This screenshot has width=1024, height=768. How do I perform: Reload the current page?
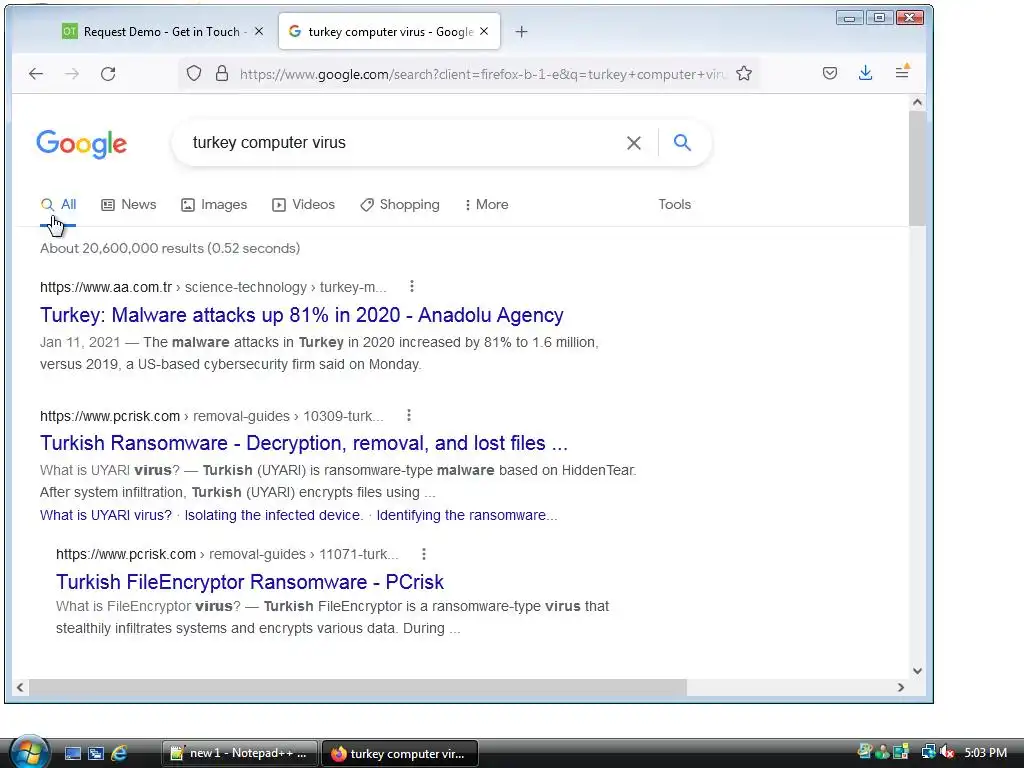pos(108,74)
